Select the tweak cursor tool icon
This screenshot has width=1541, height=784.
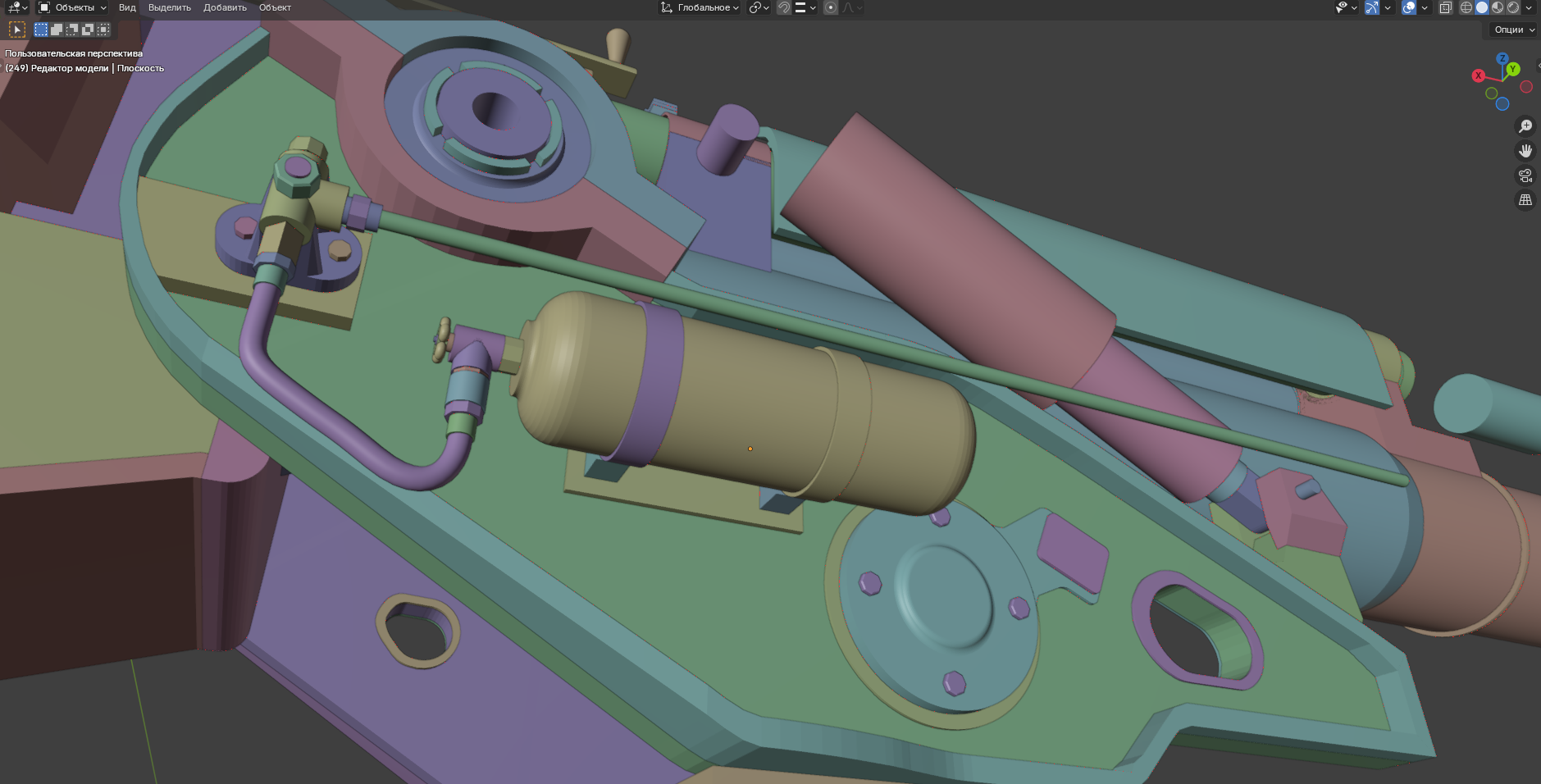pos(16,30)
